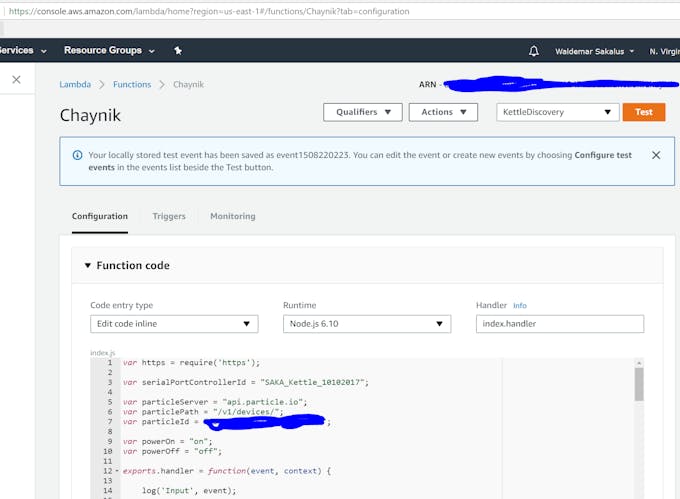This screenshot has width=680, height=499.
Task: Click the Chaynik function title
Action: 90,115
